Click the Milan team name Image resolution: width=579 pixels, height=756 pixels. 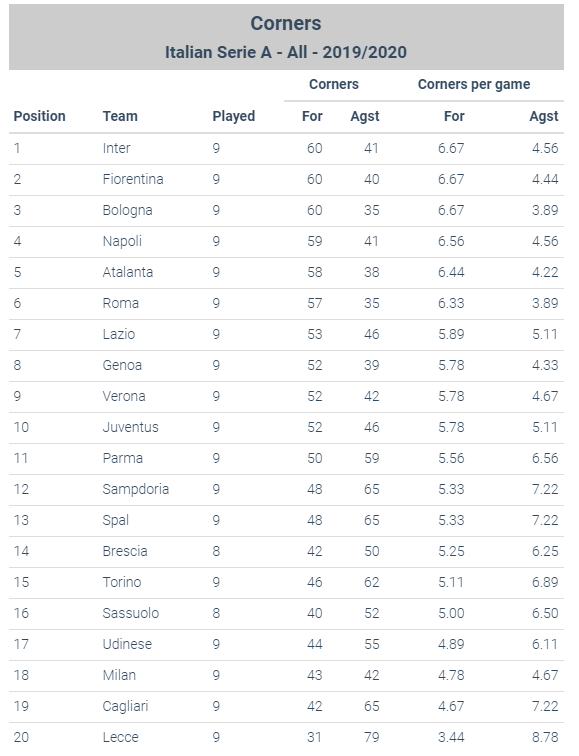point(119,675)
